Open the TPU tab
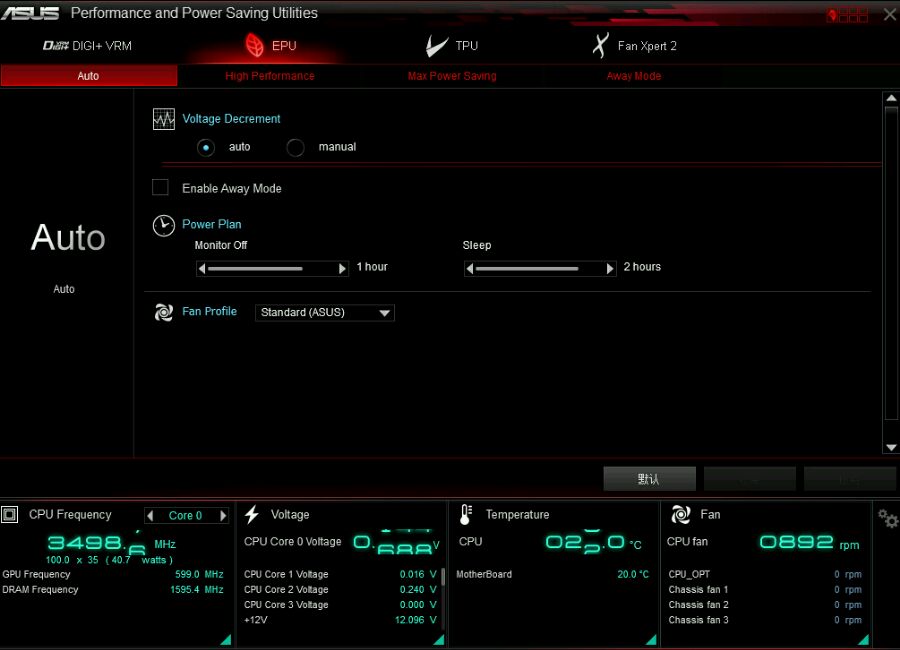 (452, 46)
